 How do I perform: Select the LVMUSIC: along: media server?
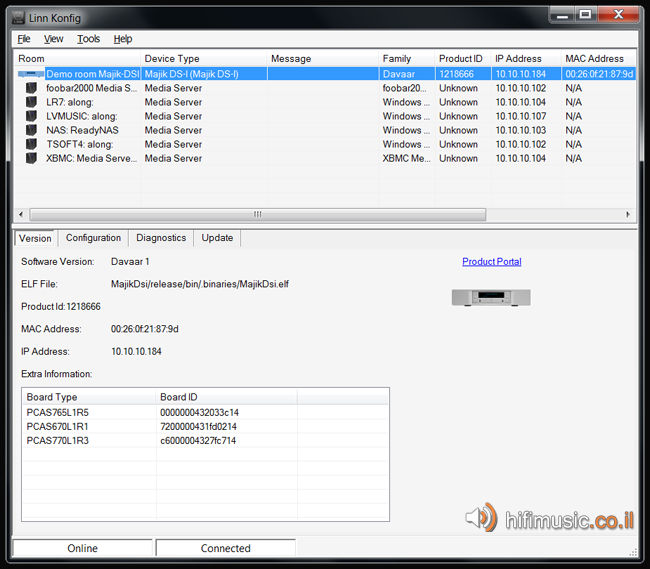[x=325, y=116]
